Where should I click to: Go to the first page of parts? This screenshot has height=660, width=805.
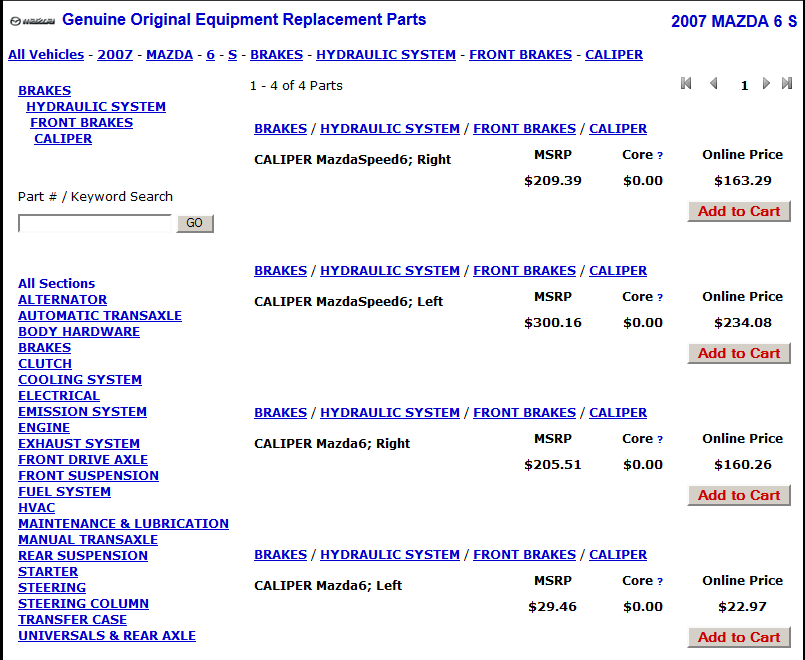point(686,83)
